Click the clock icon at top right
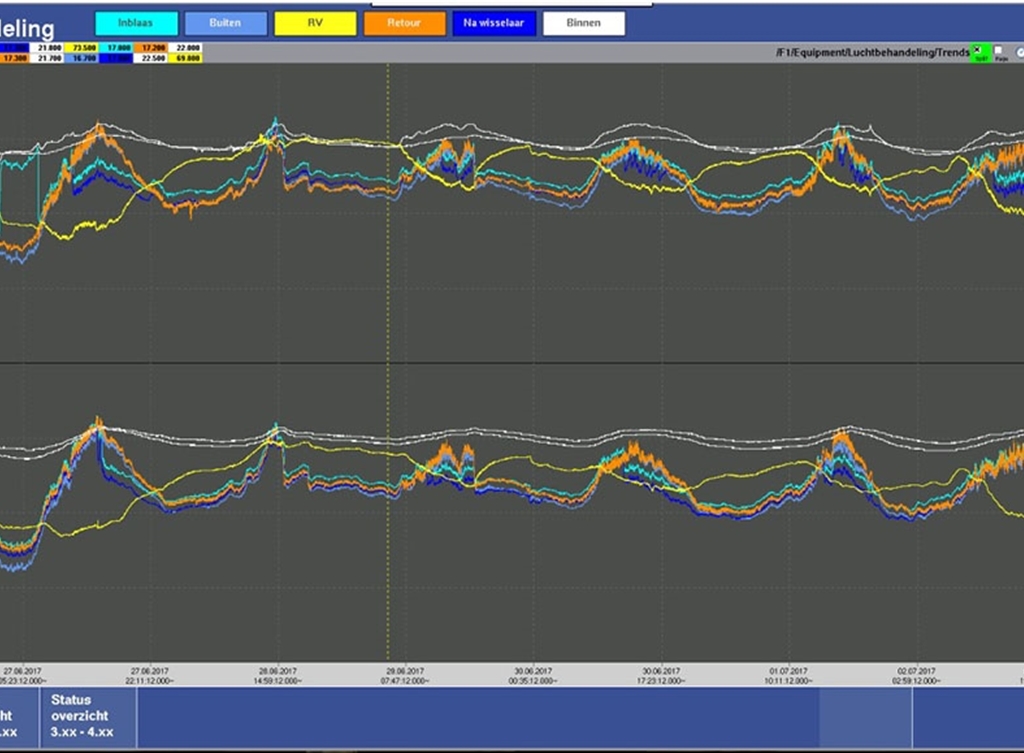This screenshot has height=753, width=1024. 1019,51
